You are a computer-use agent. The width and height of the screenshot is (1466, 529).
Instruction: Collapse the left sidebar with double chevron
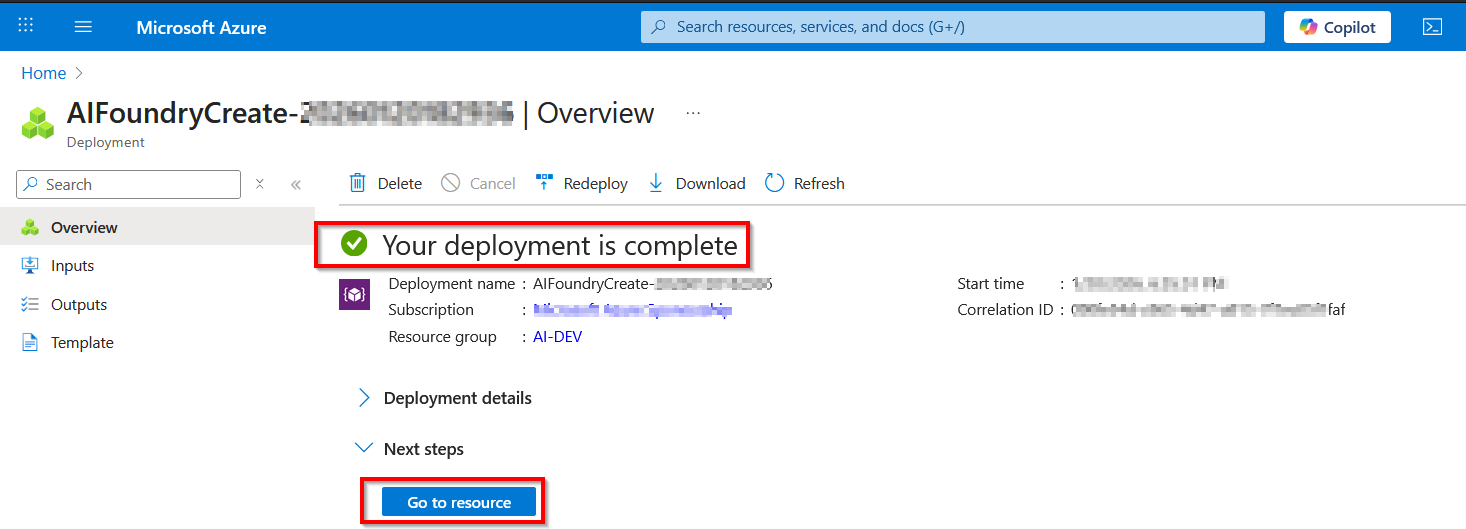[x=296, y=184]
